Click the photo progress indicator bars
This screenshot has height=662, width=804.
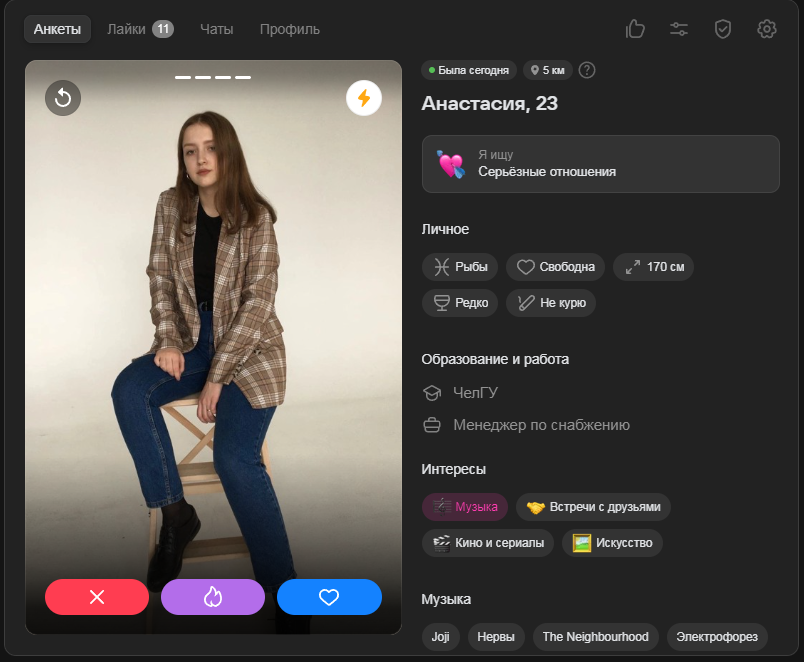213,77
